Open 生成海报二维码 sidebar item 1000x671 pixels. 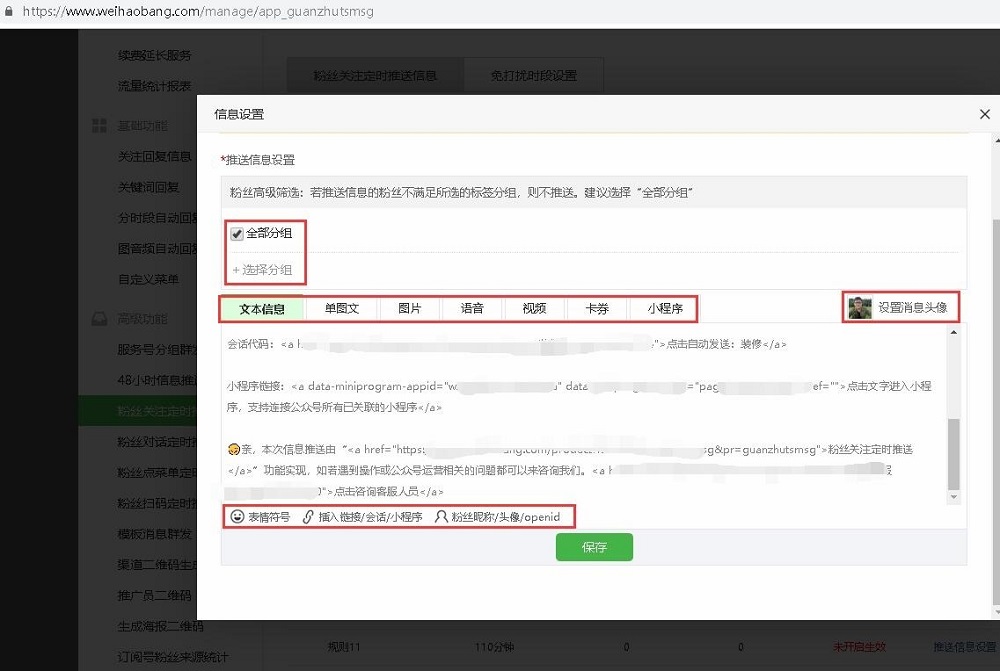[x=160, y=626]
